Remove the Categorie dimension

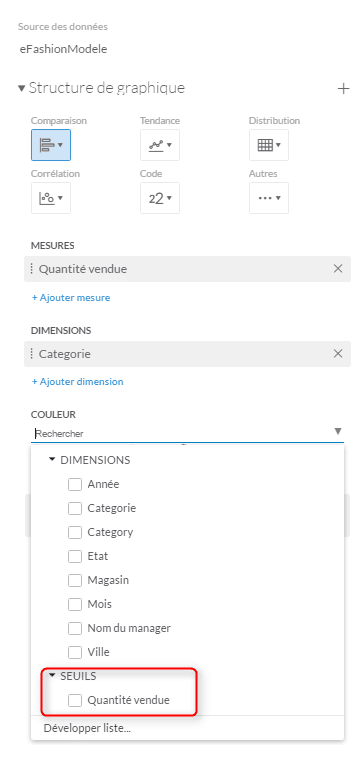338,354
